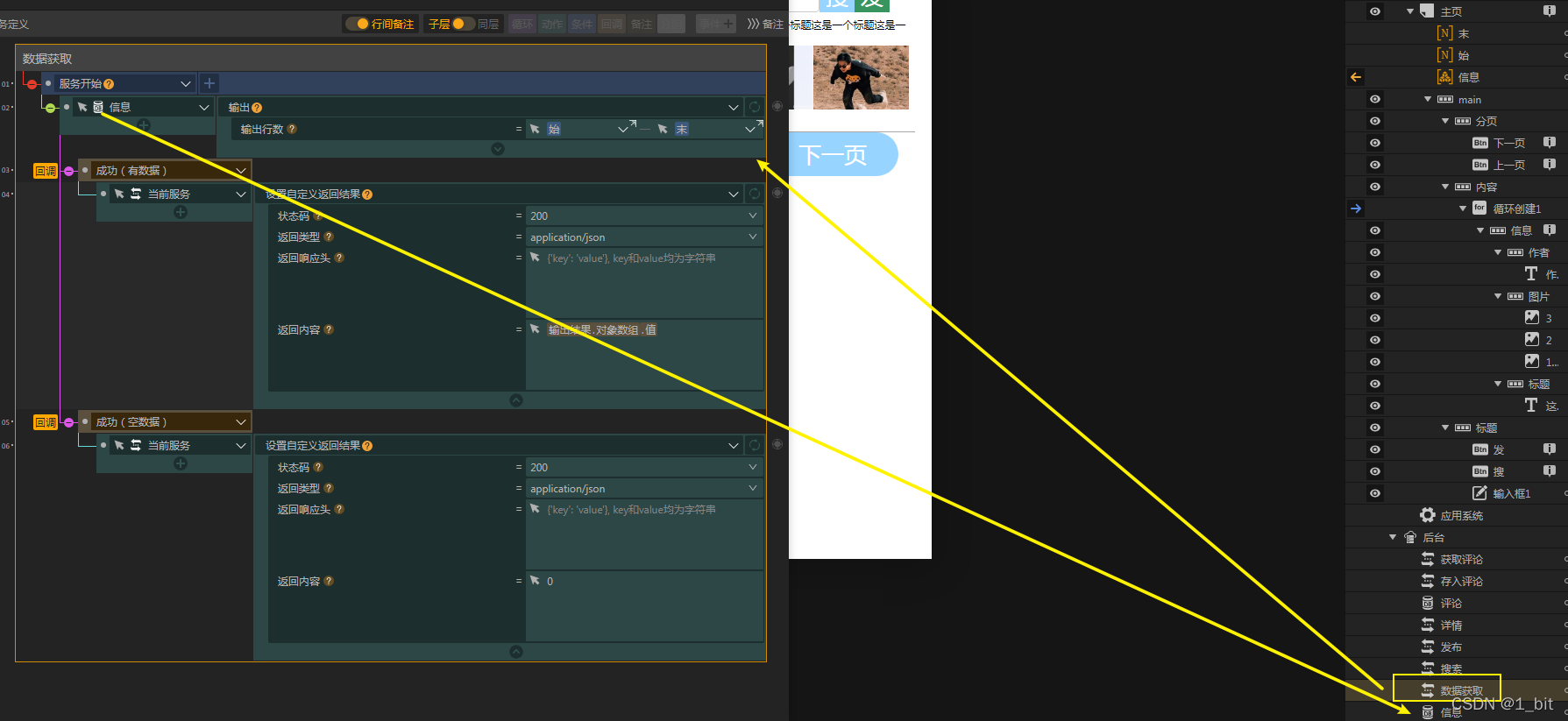The height and width of the screenshot is (721, 1568).
Task: Collapse the 主页 tree node
Action: point(1410,11)
